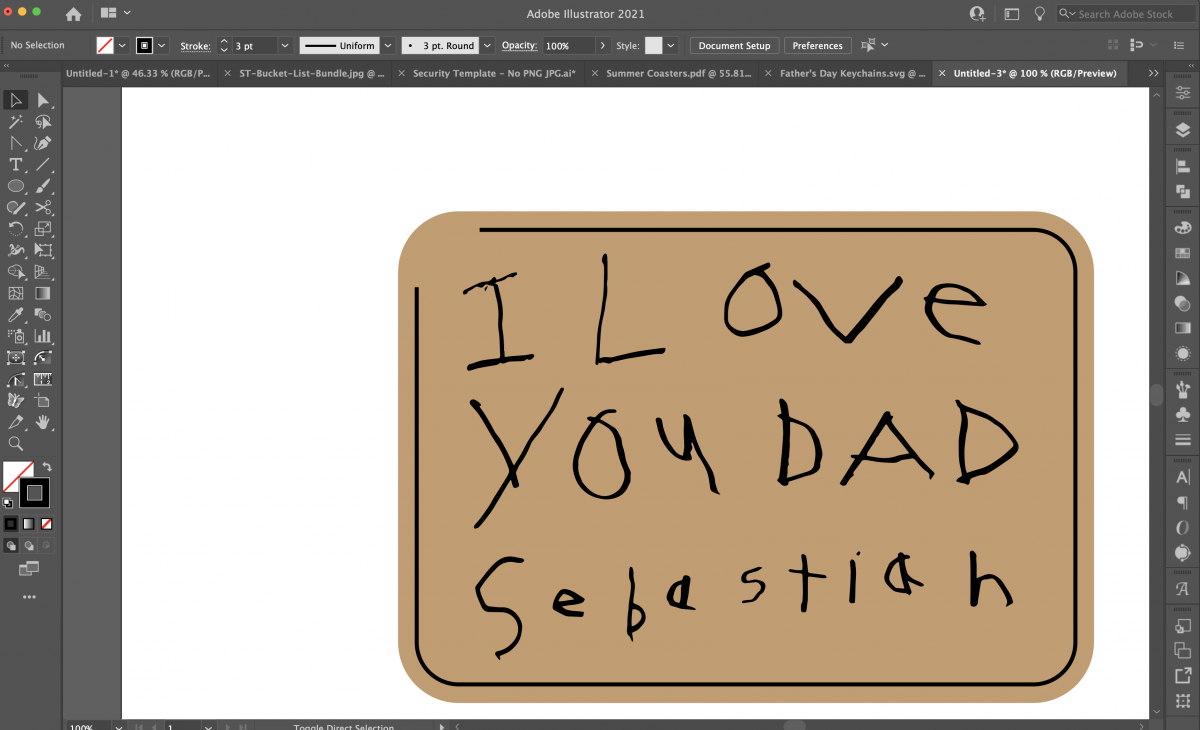Choose the Ellipse shape tool
The image size is (1200, 730).
[16, 186]
